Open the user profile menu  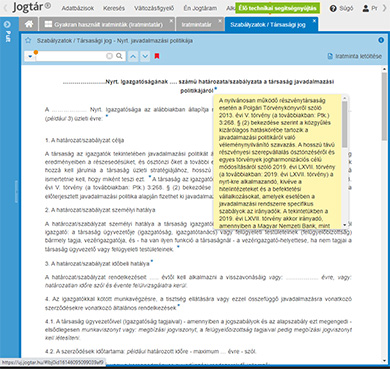pyautogui.click(x=370, y=8)
